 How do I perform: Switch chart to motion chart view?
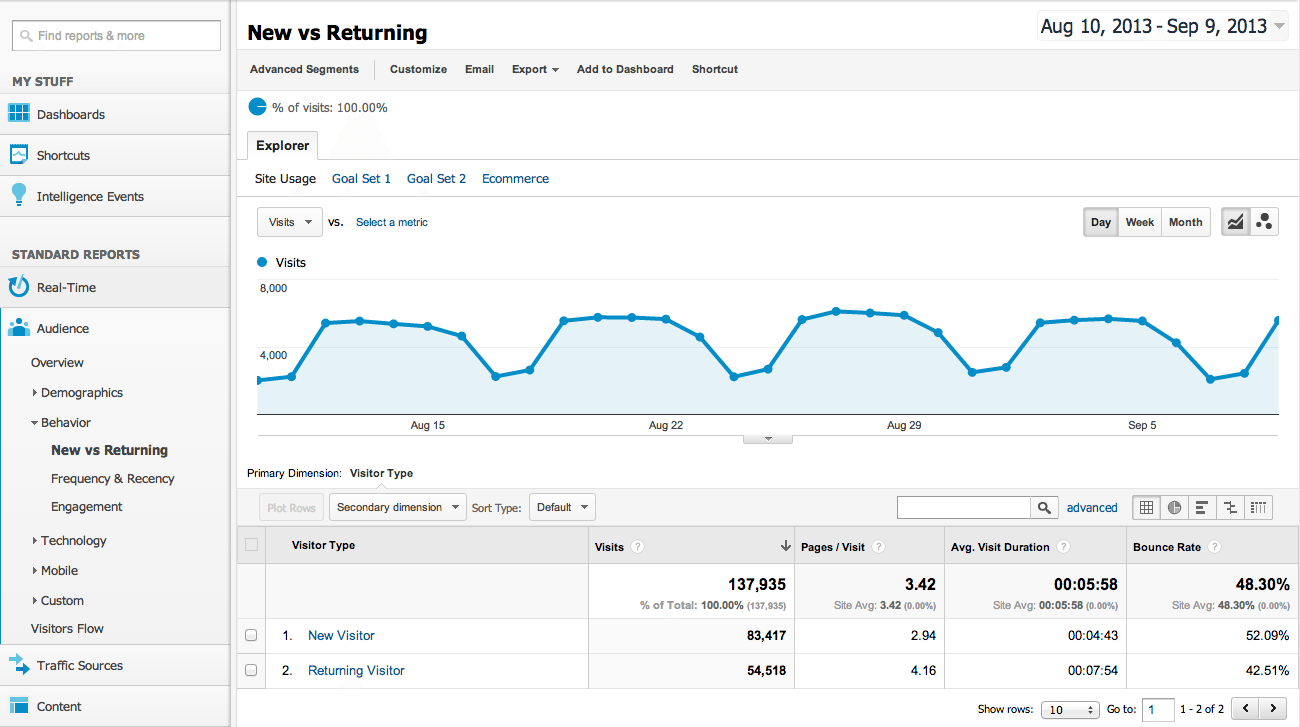pos(1264,222)
